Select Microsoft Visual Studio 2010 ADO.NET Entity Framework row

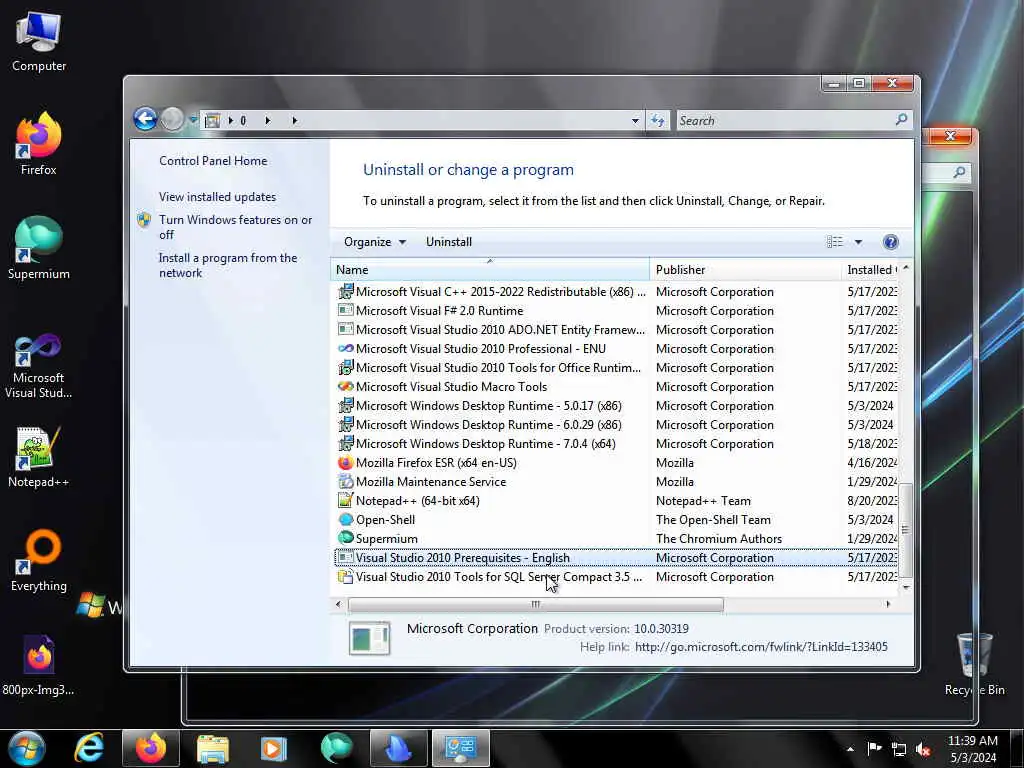[616, 330]
